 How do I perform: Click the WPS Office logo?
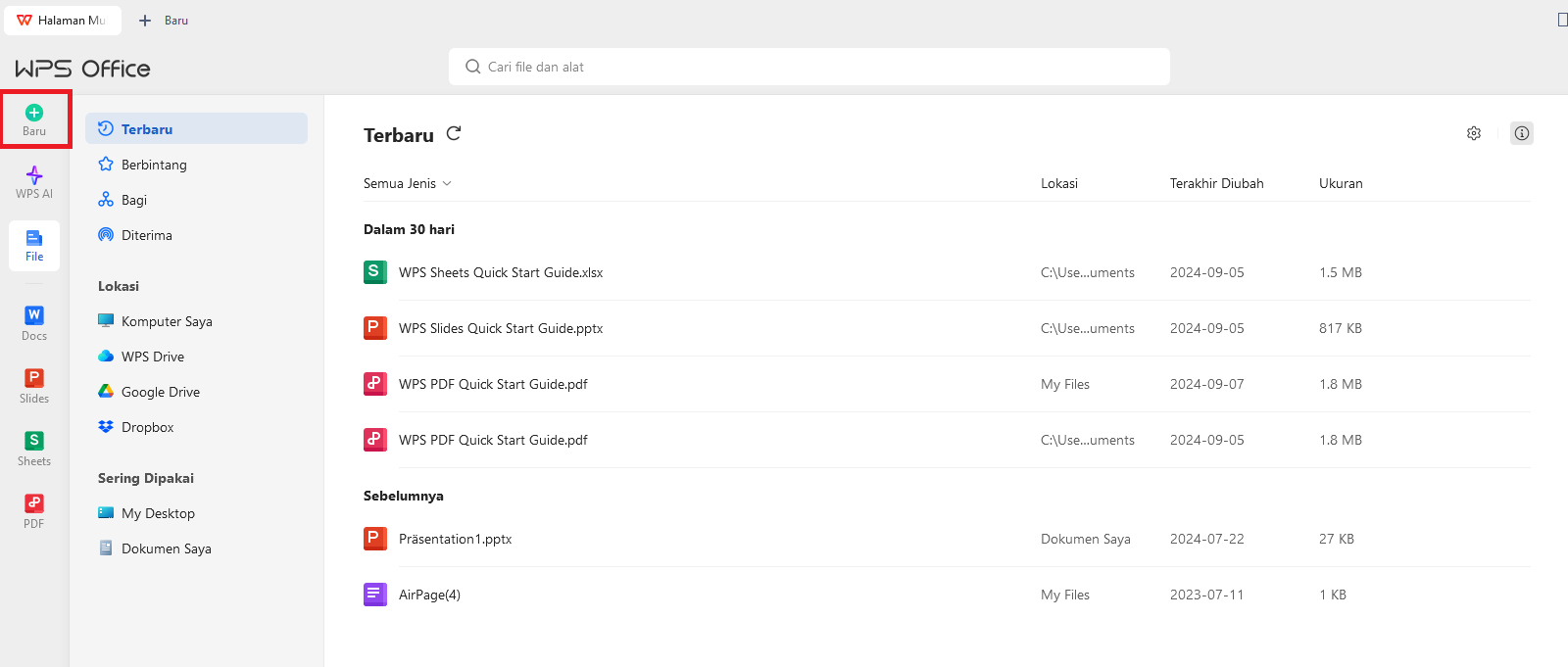[x=82, y=69]
